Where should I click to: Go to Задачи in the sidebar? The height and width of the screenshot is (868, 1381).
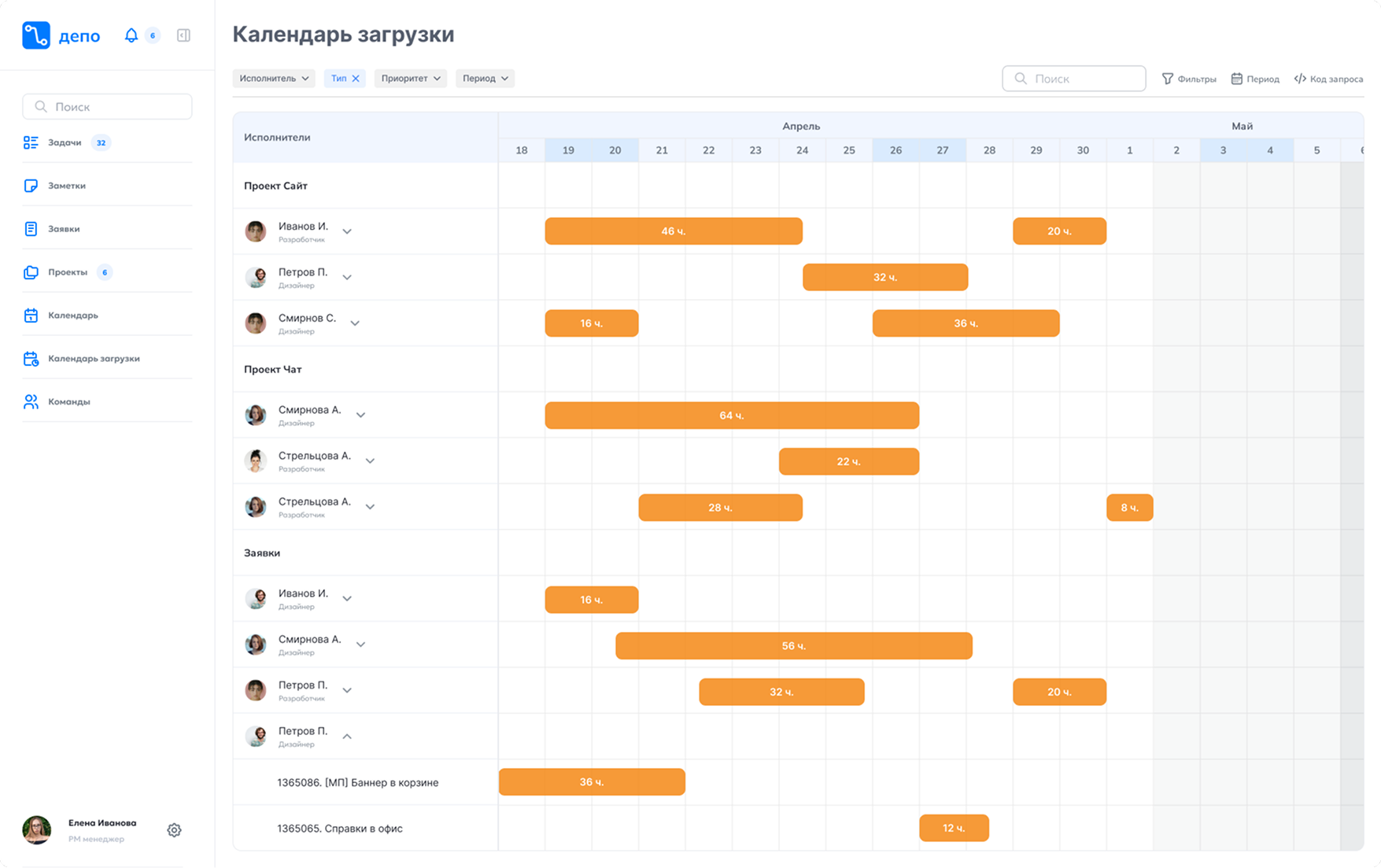tap(65, 142)
